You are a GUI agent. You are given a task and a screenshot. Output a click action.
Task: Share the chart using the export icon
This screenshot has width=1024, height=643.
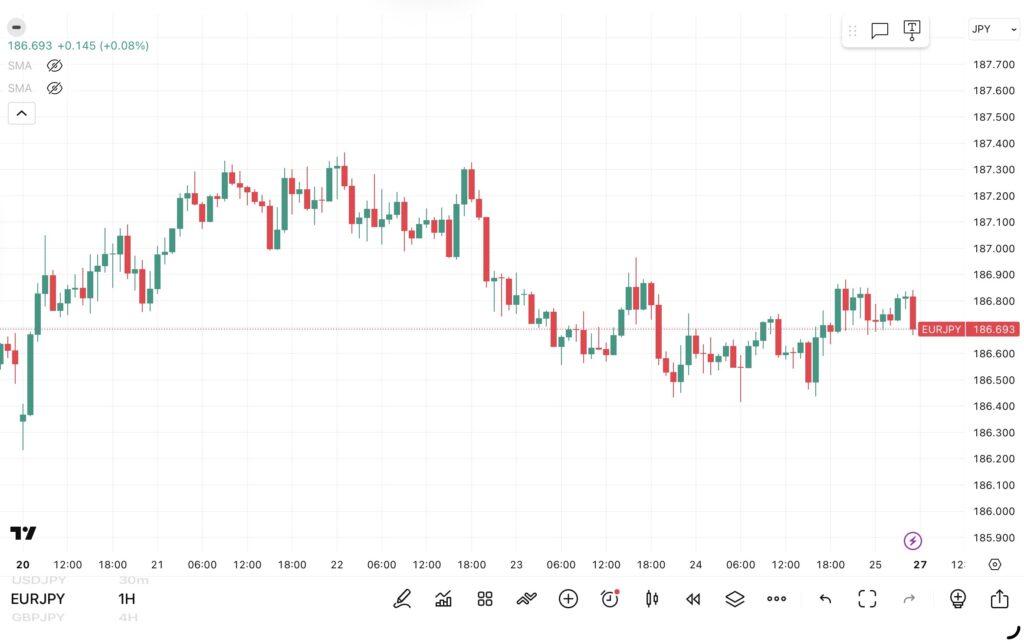(999, 599)
